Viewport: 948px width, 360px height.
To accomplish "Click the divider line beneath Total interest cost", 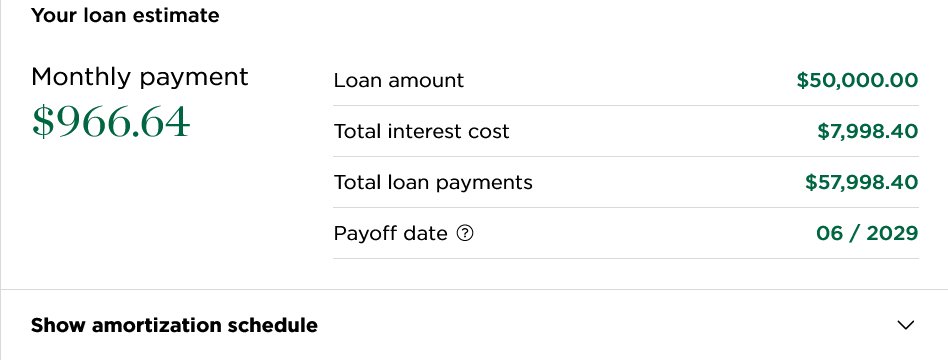I will [626, 157].
